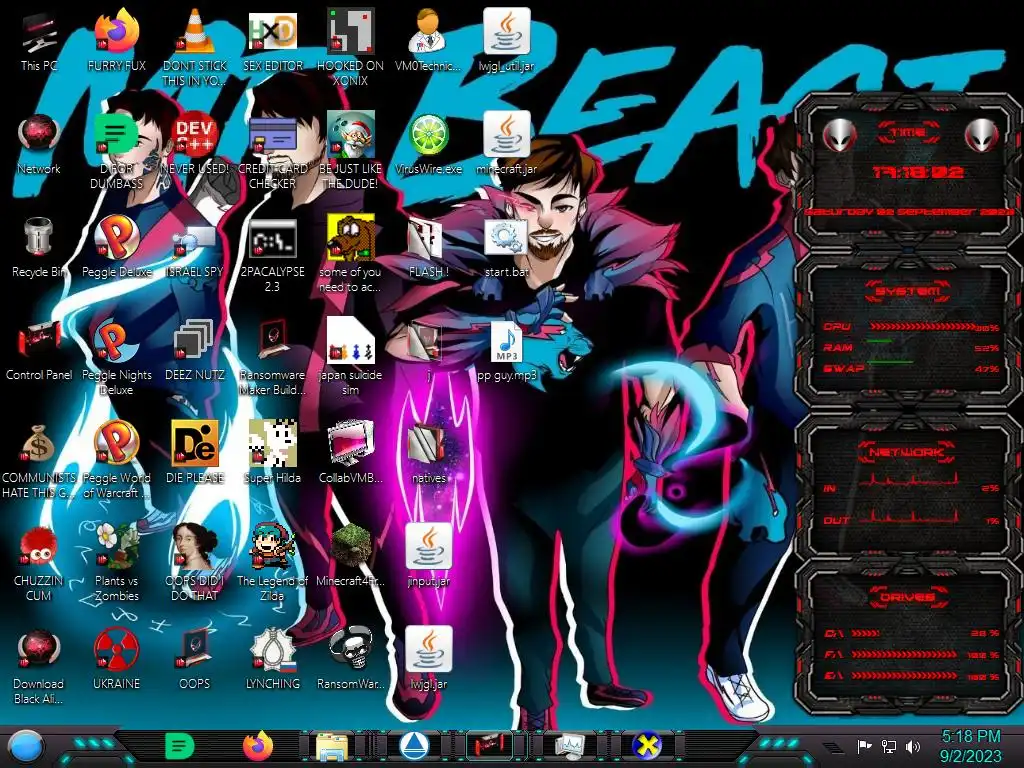Open the blue triangle app on taskbar
Screen dimensions: 1024x768
click(x=413, y=745)
